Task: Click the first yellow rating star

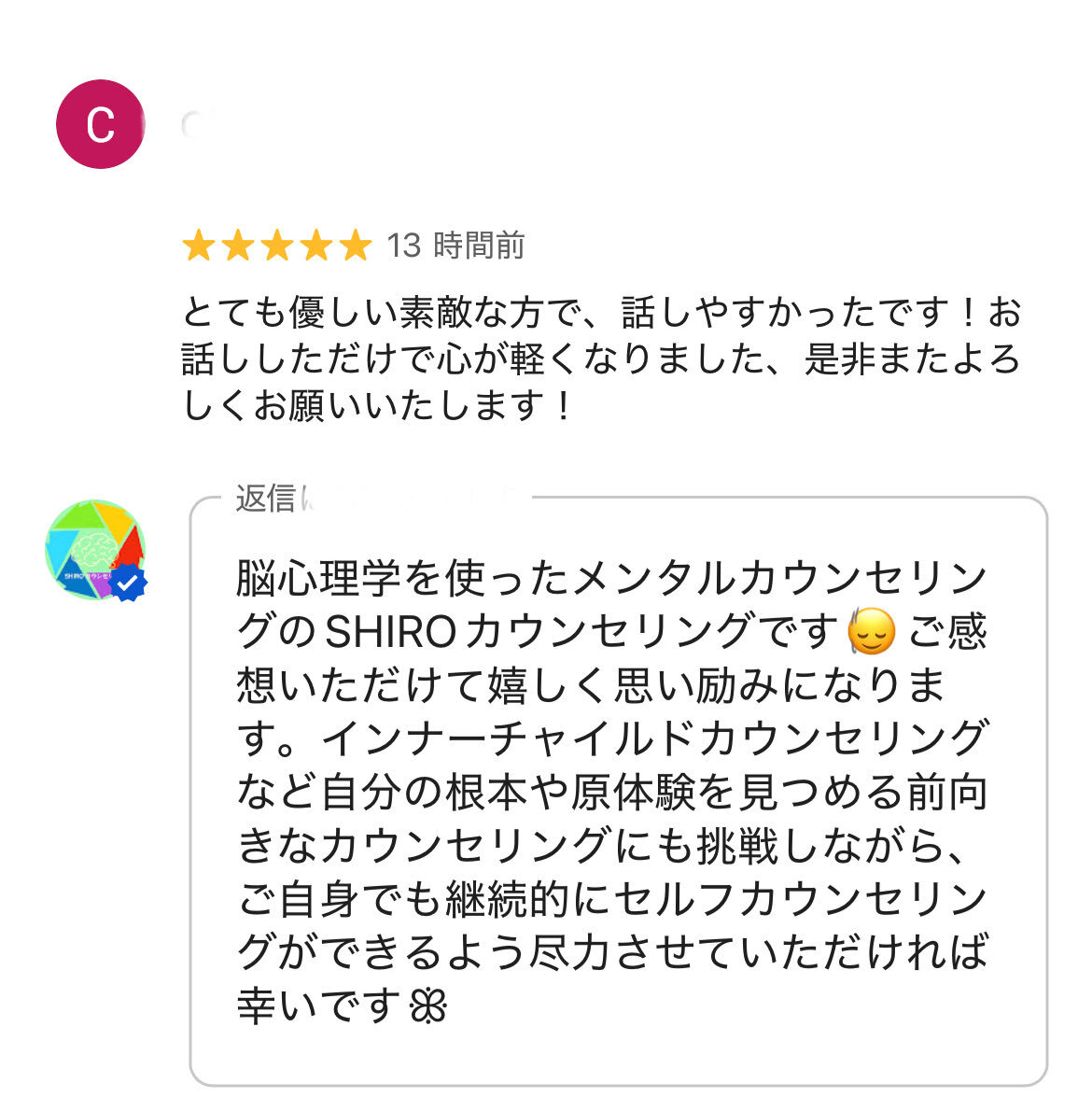Action: (199, 246)
